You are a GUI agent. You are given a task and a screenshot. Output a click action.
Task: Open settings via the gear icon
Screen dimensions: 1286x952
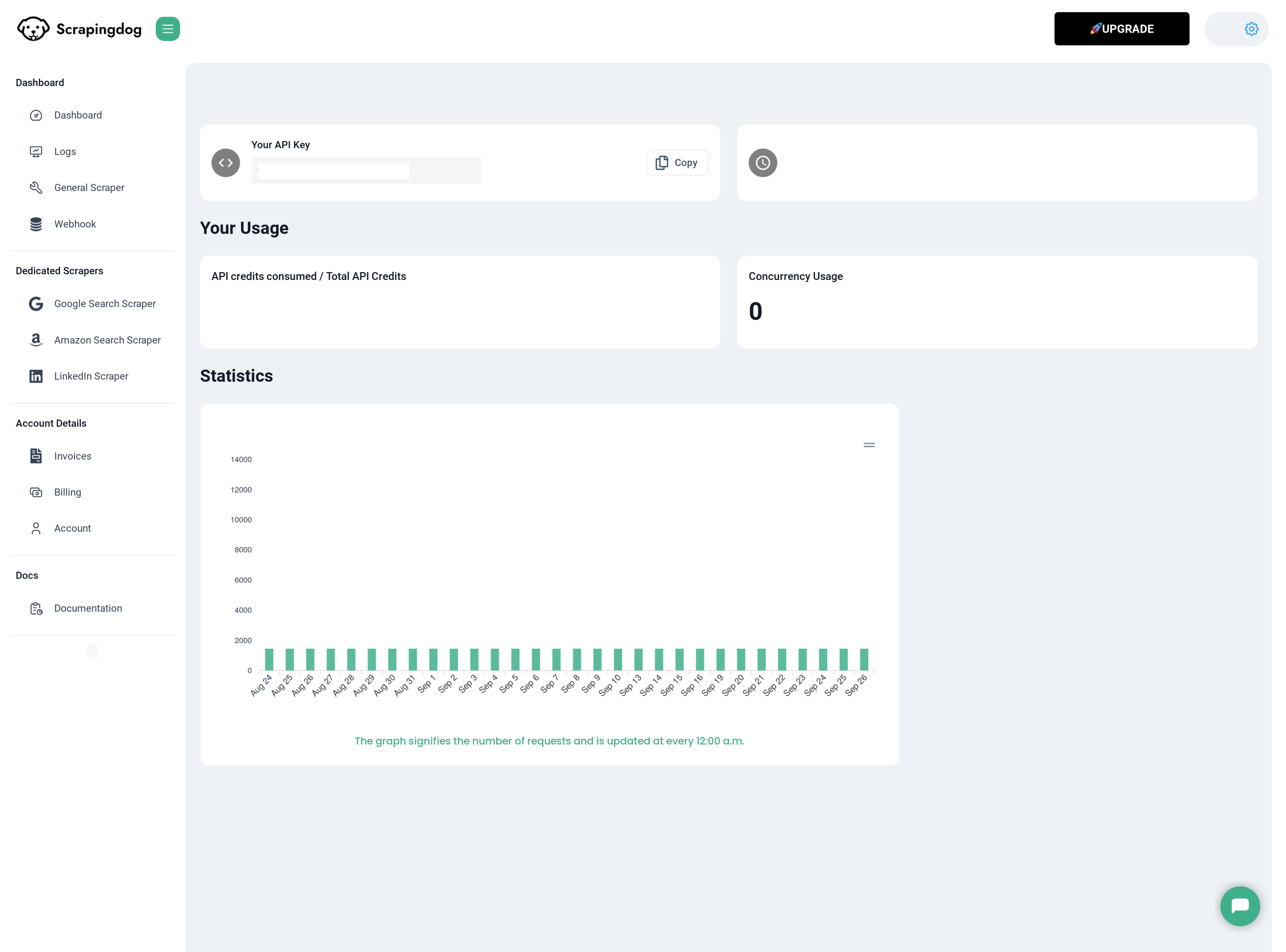(1251, 29)
